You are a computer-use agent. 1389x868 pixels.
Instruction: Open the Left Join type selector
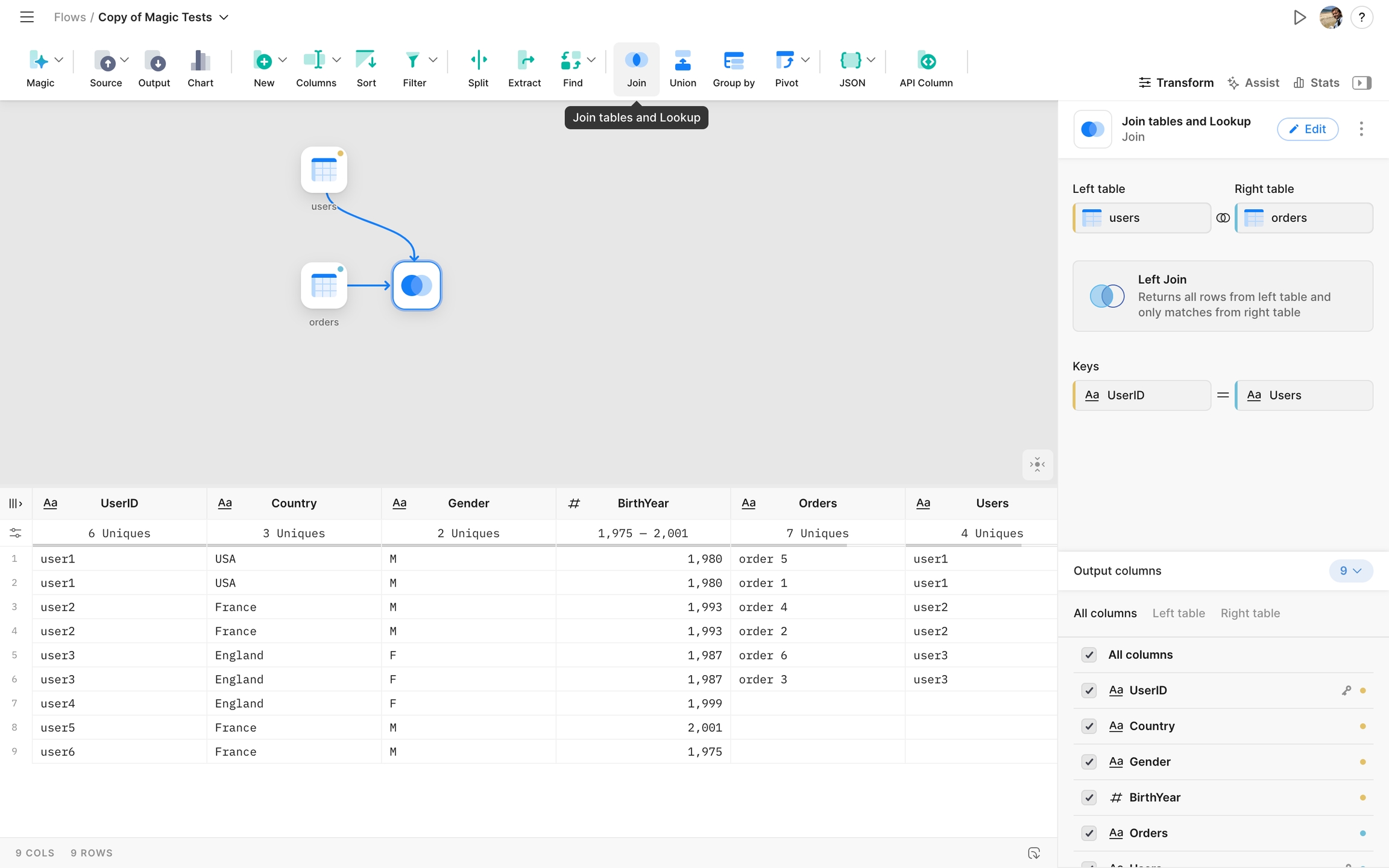point(1223,296)
